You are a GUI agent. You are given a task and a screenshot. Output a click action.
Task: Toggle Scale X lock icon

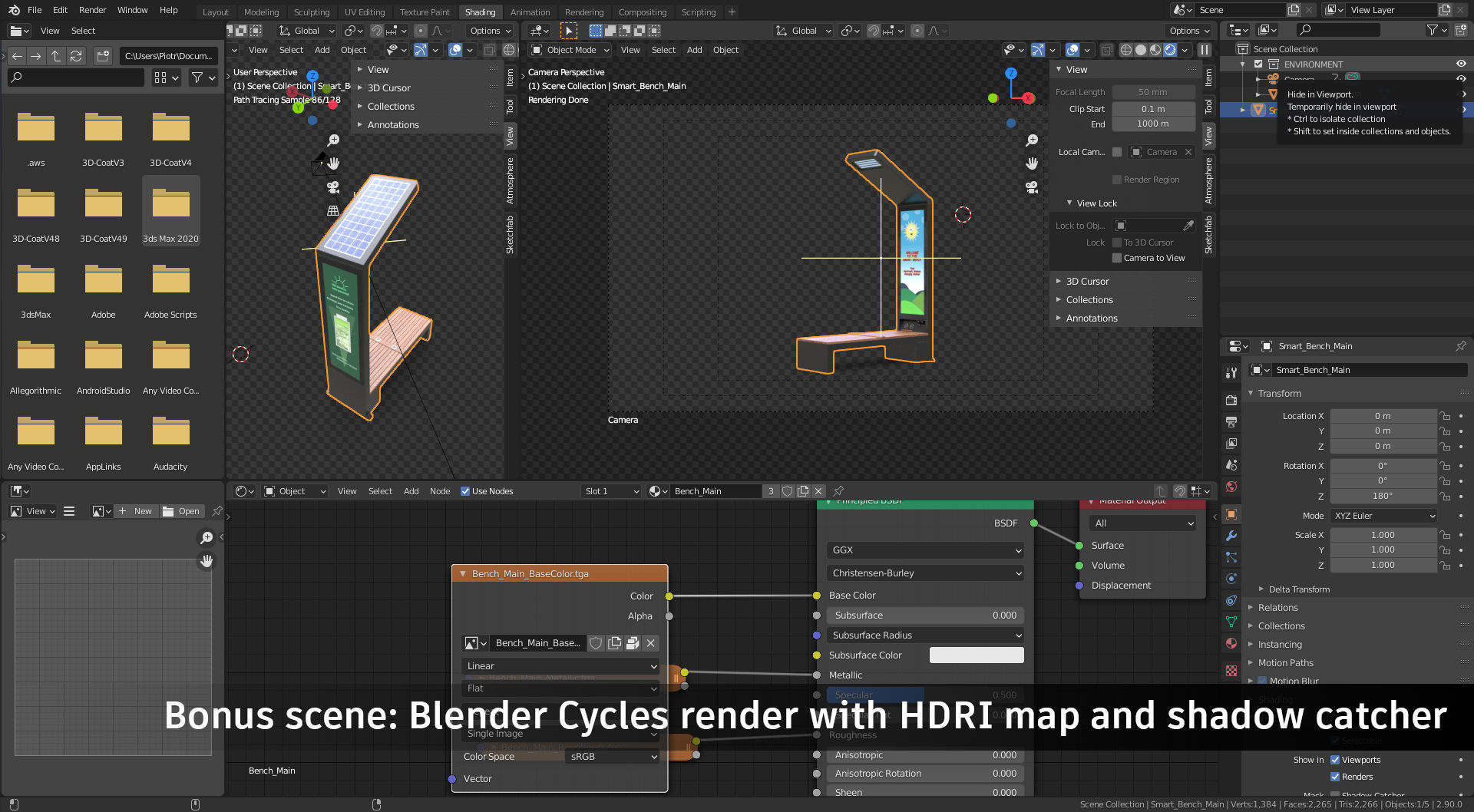pyautogui.click(x=1445, y=535)
